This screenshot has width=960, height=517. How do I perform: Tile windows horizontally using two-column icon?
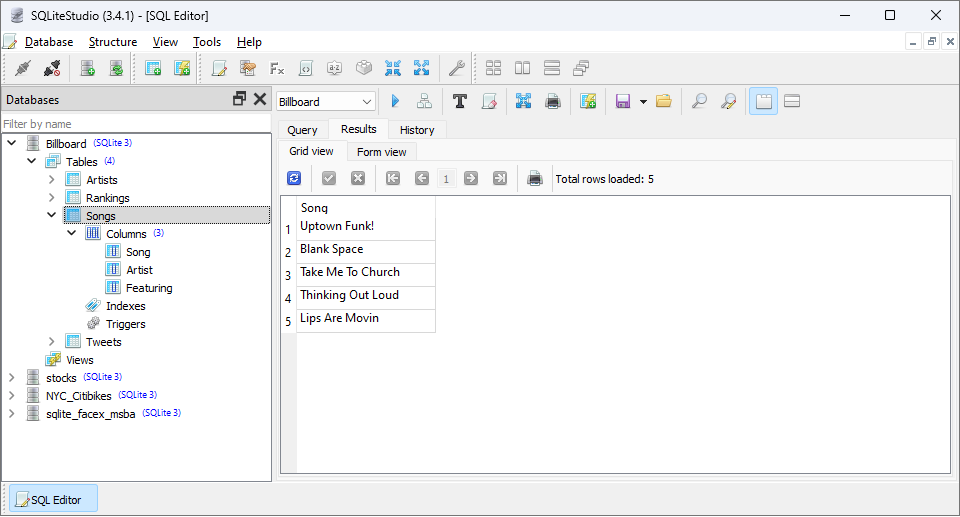pos(522,68)
